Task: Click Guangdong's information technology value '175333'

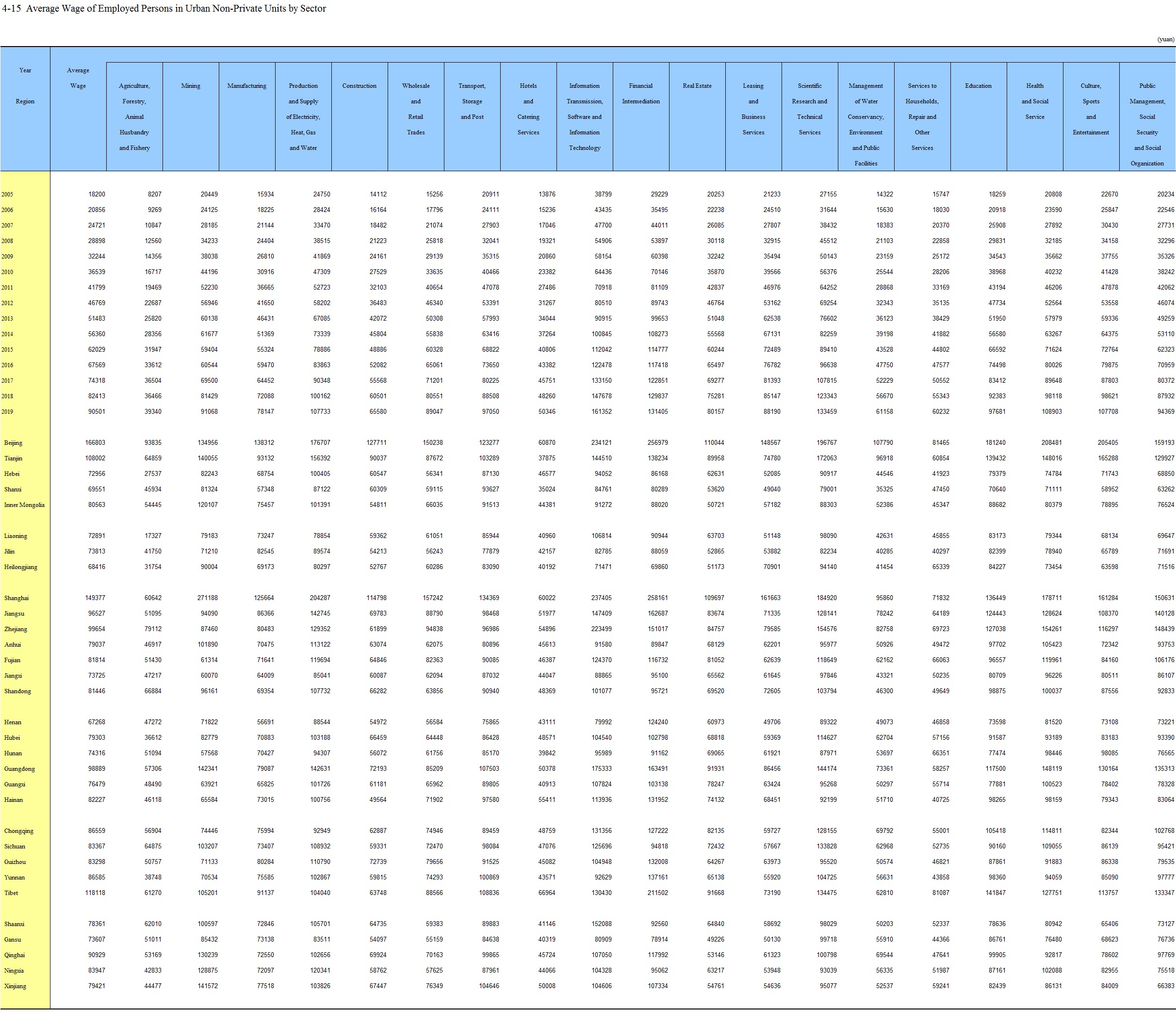Action: (602, 769)
